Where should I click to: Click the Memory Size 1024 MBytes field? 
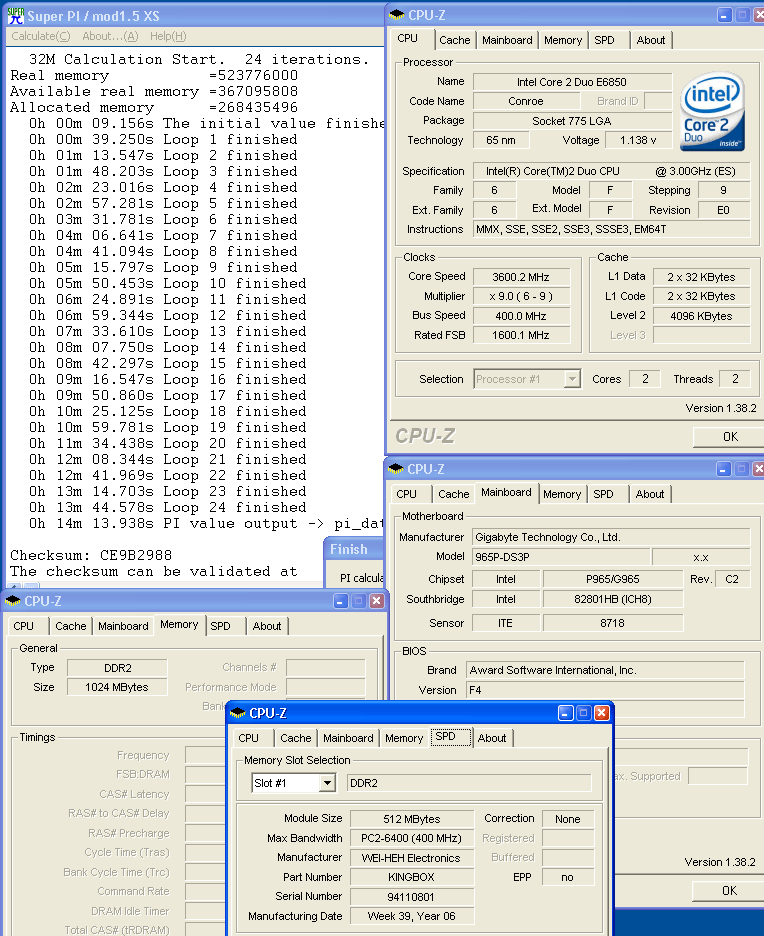pos(117,687)
